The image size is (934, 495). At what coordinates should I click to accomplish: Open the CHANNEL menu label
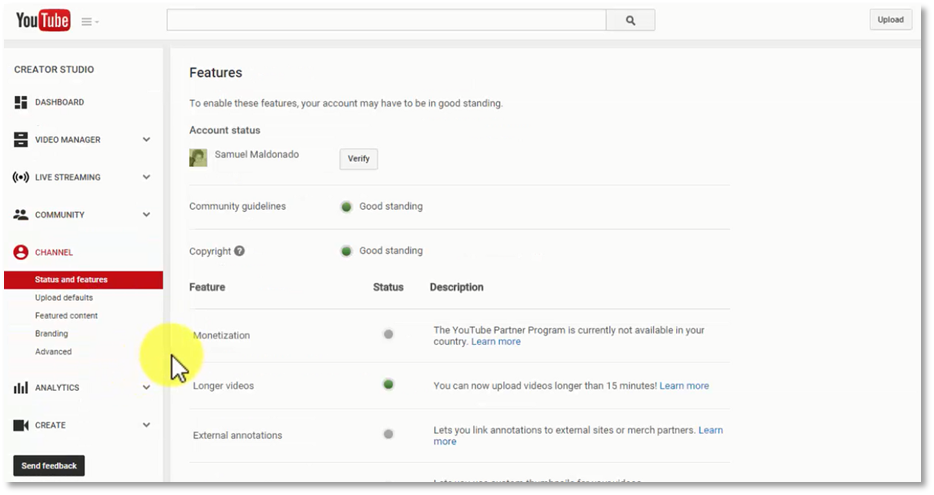click(54, 252)
